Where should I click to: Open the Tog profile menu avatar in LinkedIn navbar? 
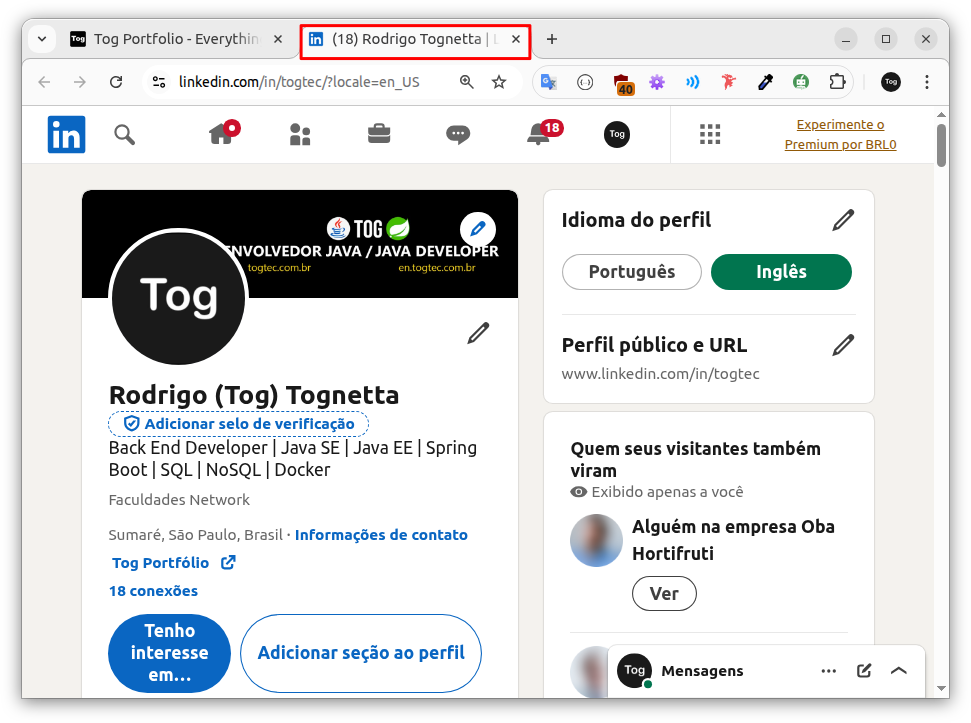(x=617, y=134)
